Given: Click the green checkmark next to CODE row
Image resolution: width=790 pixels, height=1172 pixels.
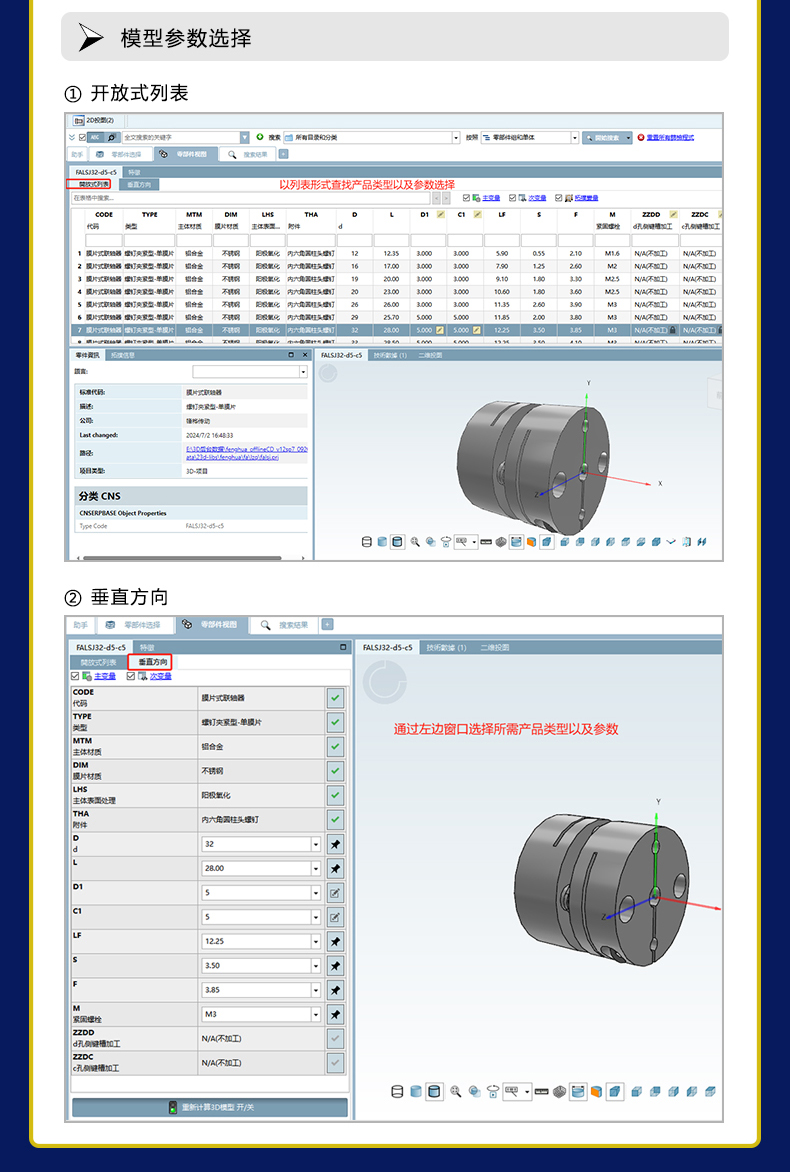Looking at the screenshot, I should [335, 698].
